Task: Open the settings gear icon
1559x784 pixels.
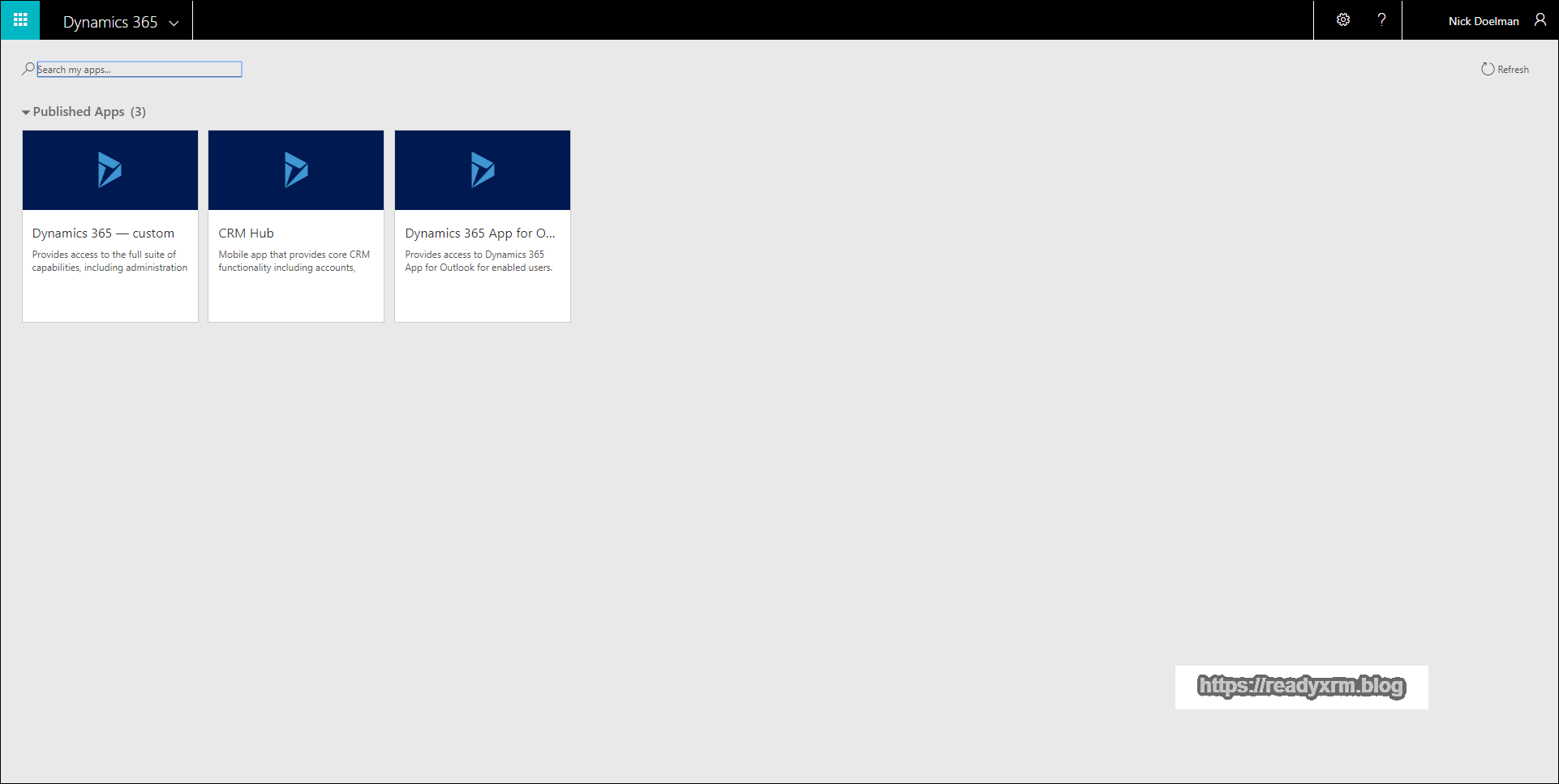Action: 1343,19
